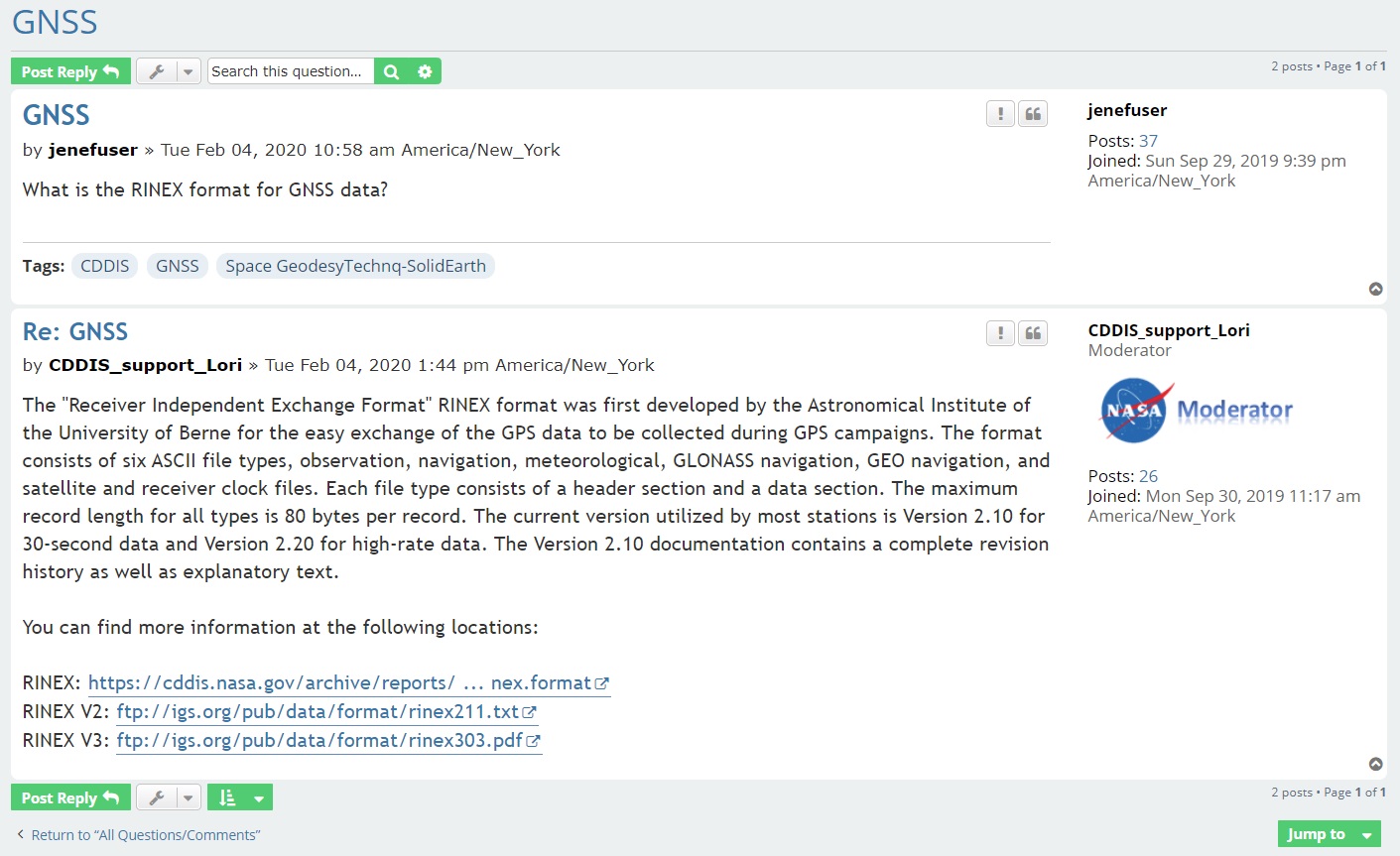Open the Jump to dropdown

tap(1329, 834)
